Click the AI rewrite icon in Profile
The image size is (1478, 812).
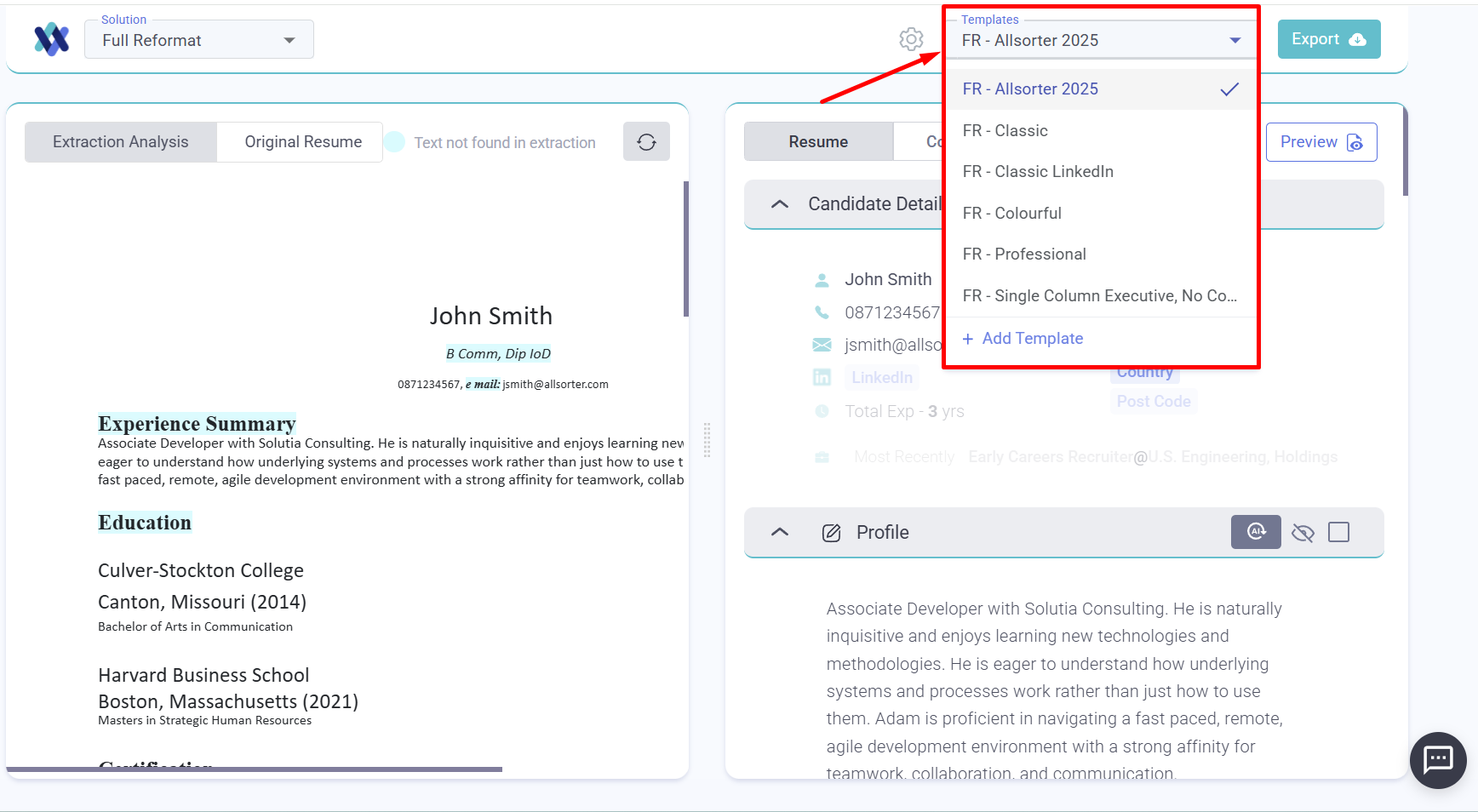click(x=1256, y=532)
